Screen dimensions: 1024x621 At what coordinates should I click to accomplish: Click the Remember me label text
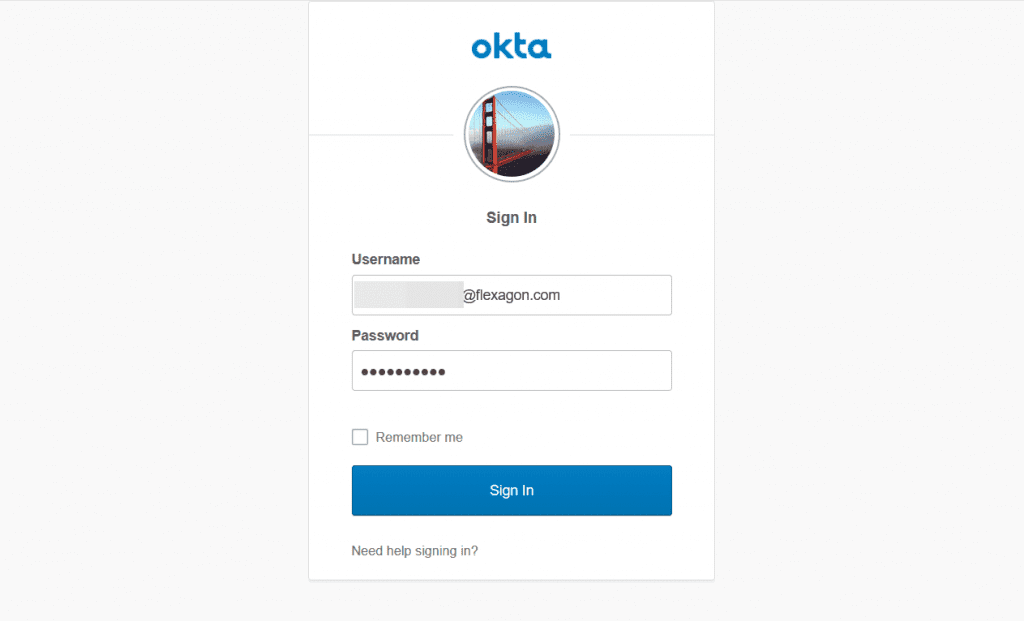tap(419, 438)
